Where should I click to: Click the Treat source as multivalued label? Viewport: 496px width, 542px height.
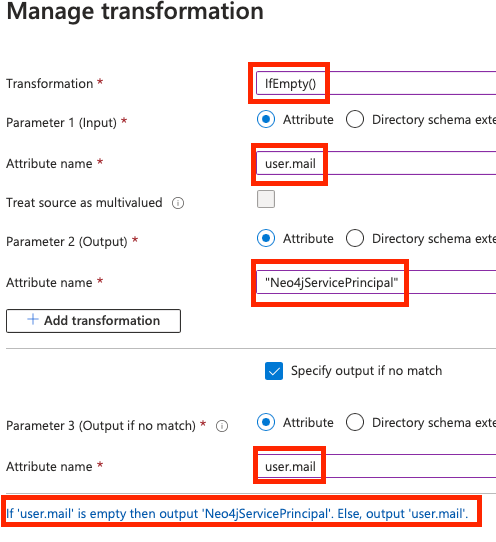coord(84,203)
